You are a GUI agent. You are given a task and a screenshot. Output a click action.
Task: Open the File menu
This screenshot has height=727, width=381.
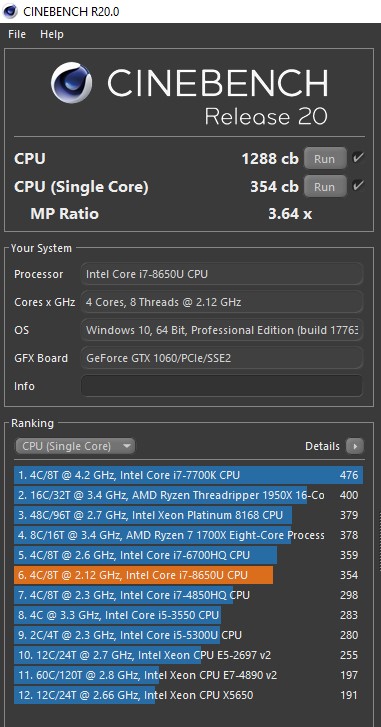(x=17, y=34)
